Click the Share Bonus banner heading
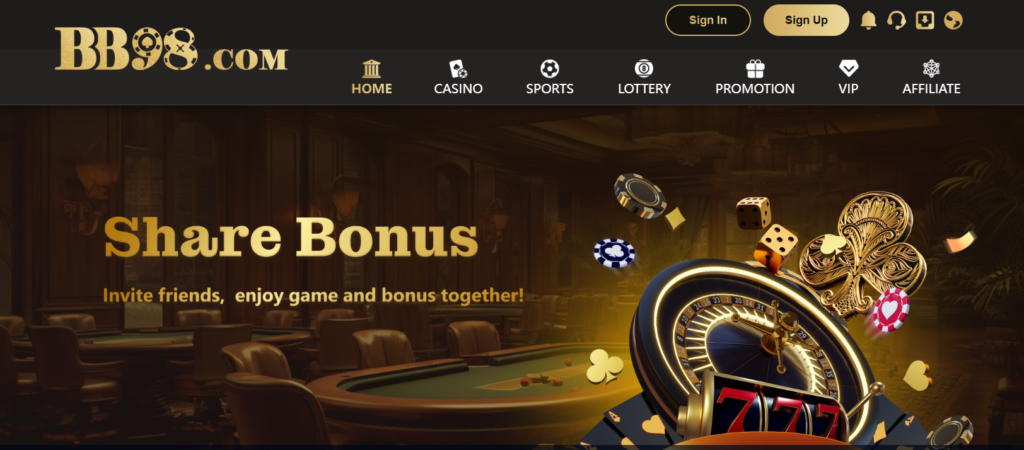Image resolution: width=1024 pixels, height=450 pixels. [x=291, y=237]
